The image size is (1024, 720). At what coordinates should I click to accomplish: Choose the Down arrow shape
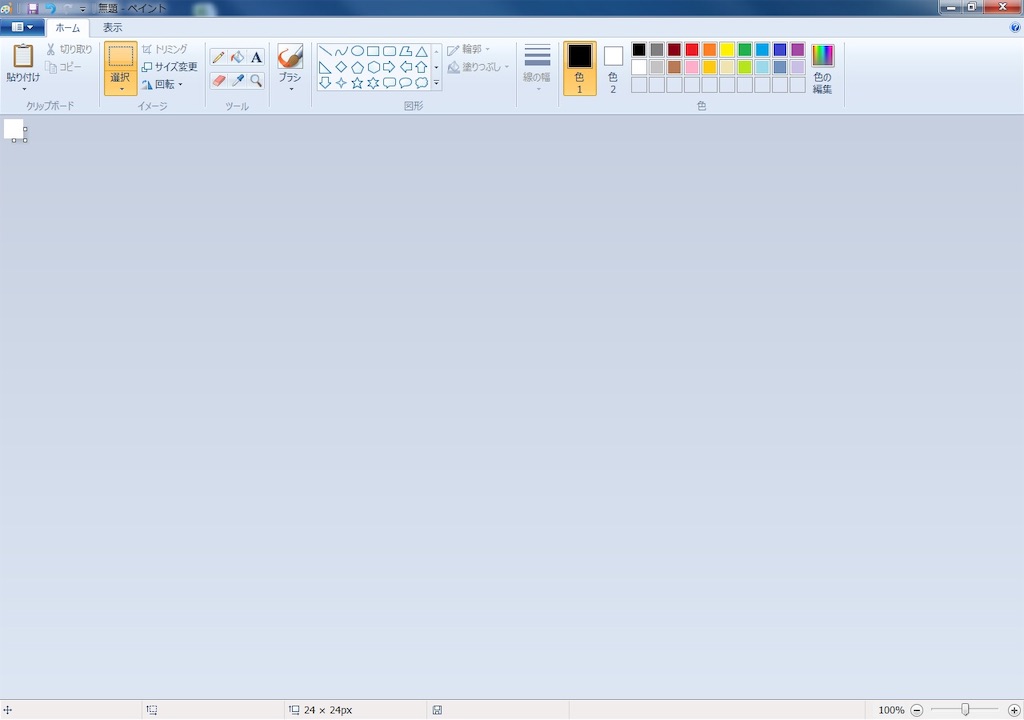click(x=325, y=82)
